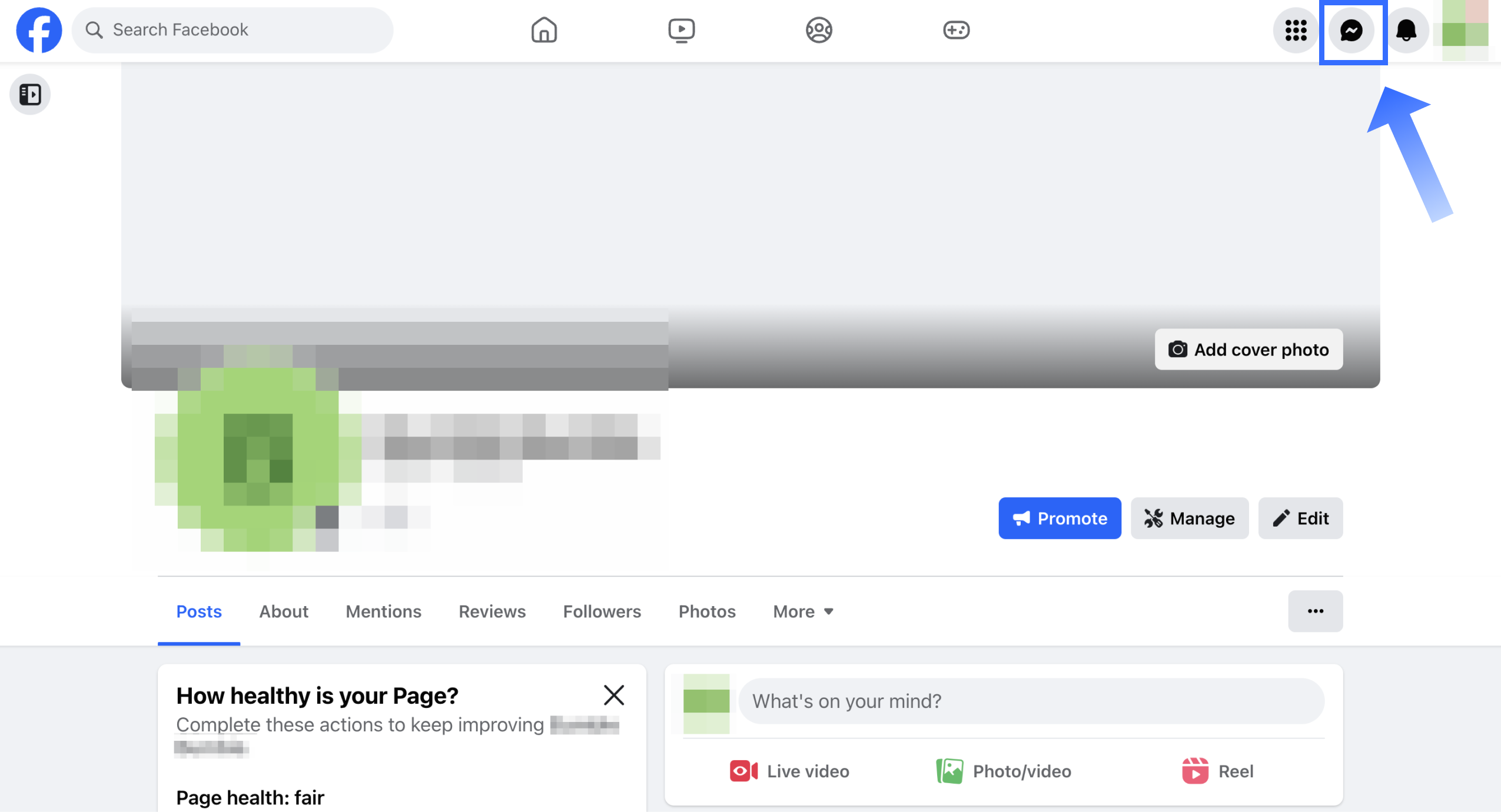Click the Add cover photo button
This screenshot has height=812, width=1501.
point(1248,350)
